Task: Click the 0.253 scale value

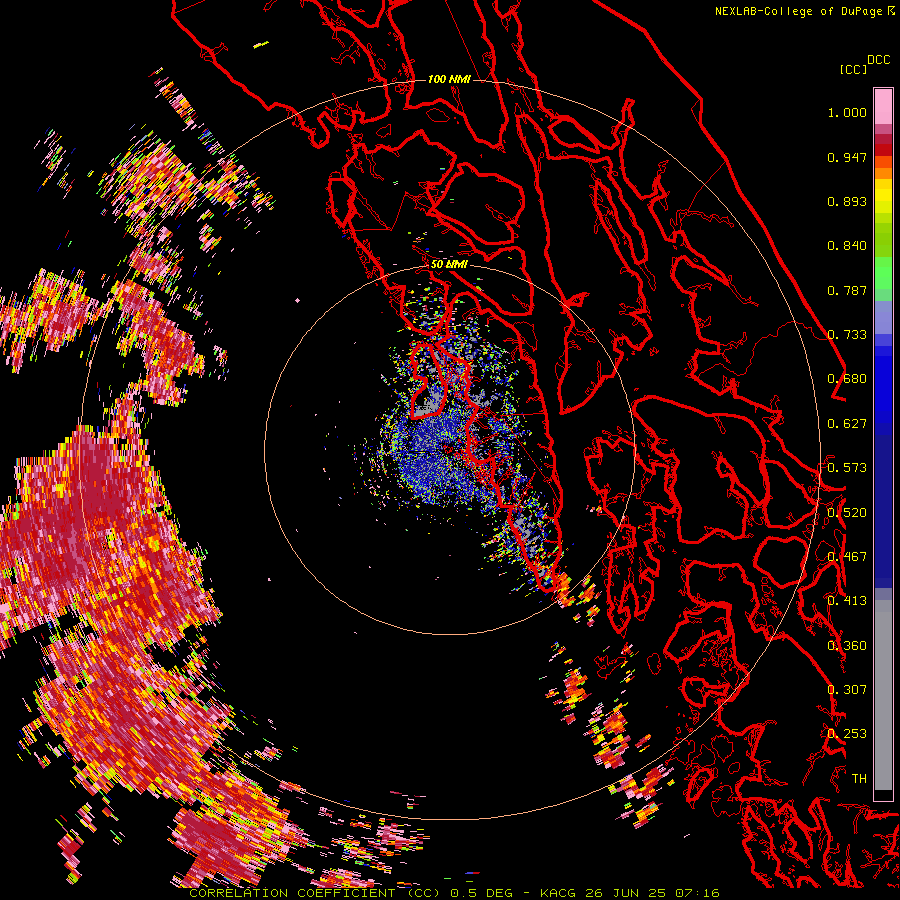Action: pos(847,734)
